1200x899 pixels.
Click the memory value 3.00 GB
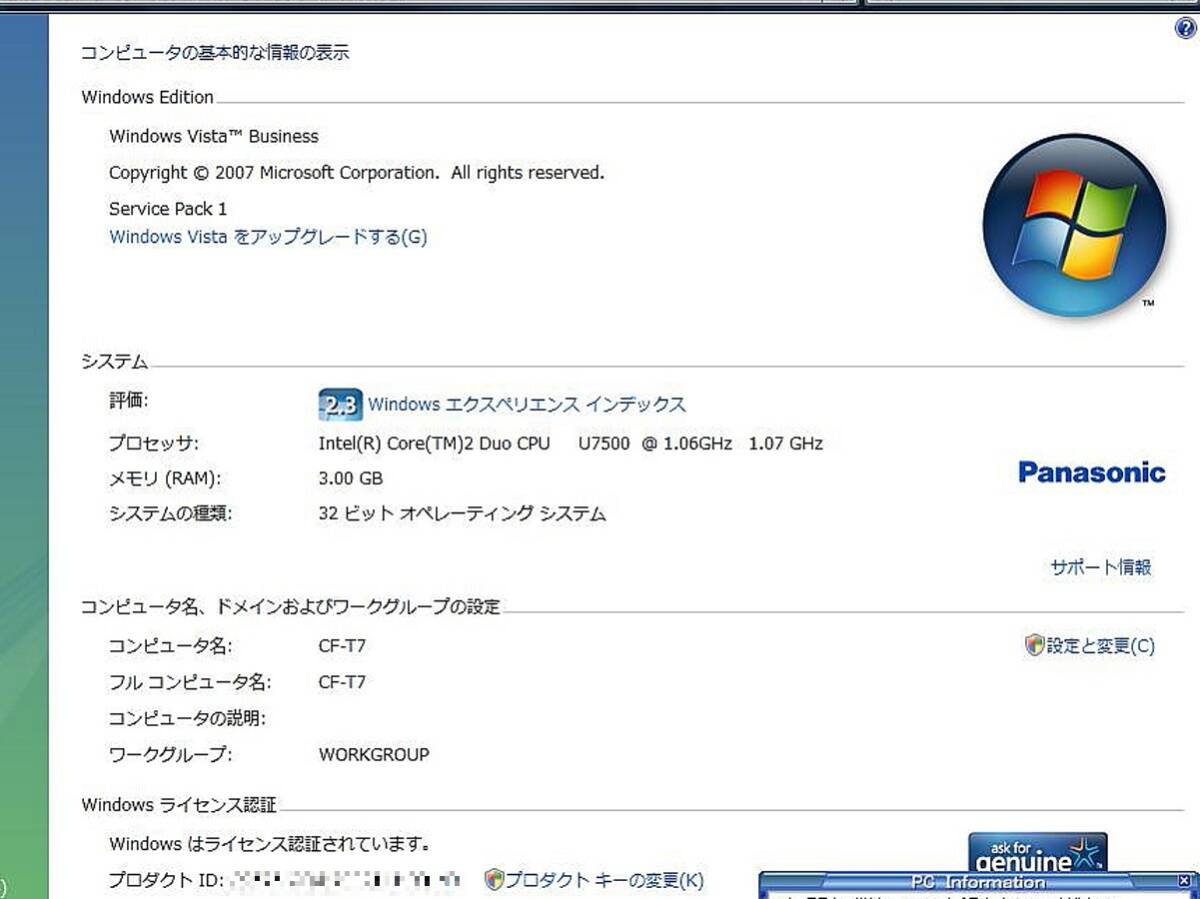(350, 479)
